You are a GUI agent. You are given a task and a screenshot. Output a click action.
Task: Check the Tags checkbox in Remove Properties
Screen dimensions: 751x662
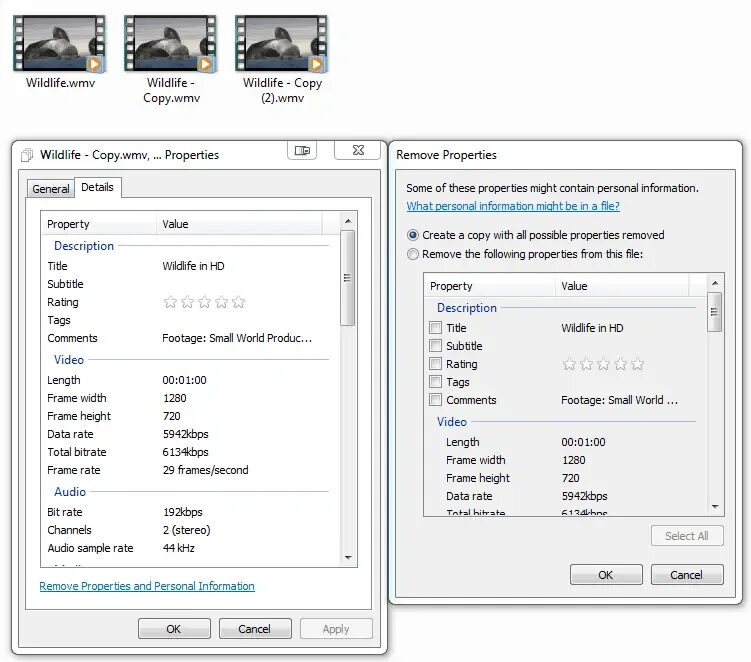[435, 382]
